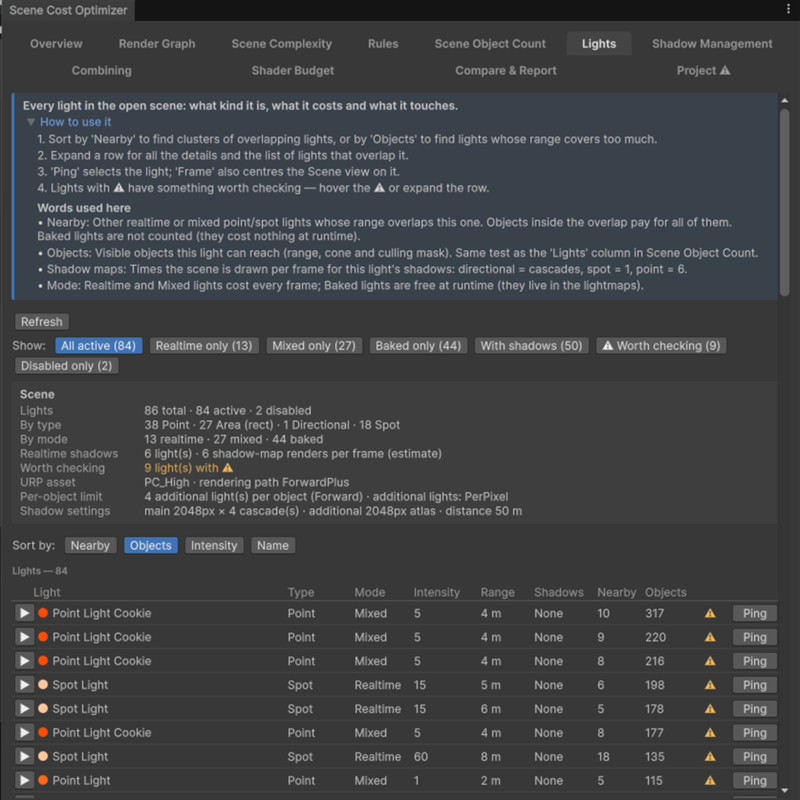
Task: Expand the Point Light Cookie row with 220 objects
Action: tap(24, 637)
